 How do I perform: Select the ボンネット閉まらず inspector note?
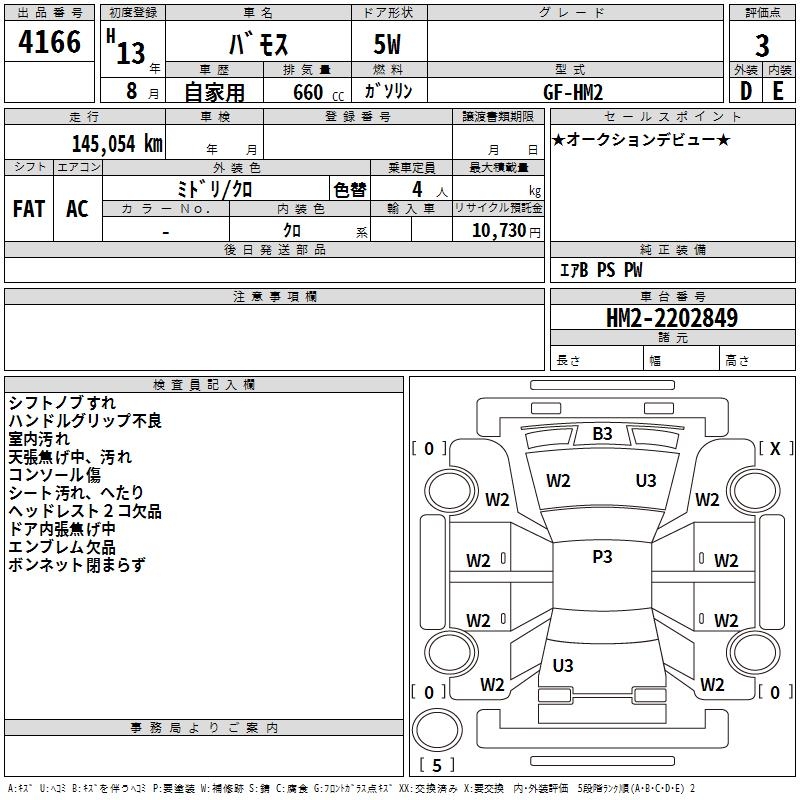click(77, 565)
